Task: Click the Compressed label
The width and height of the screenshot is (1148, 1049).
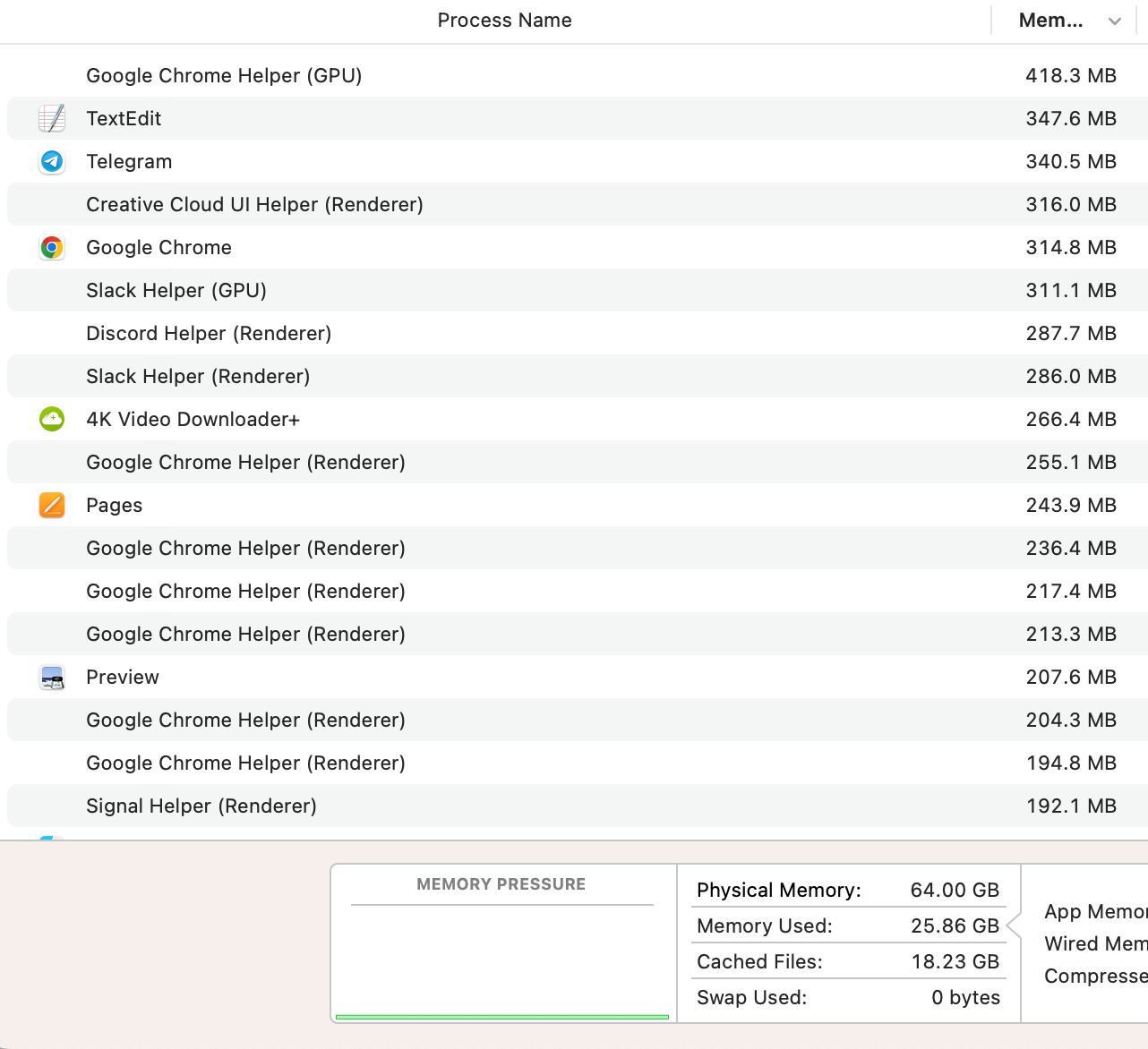Action: tap(1096, 976)
